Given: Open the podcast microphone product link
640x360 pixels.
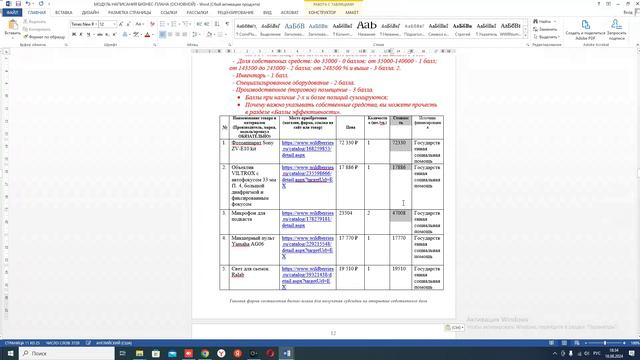Looking at the screenshot, I should point(307,219).
